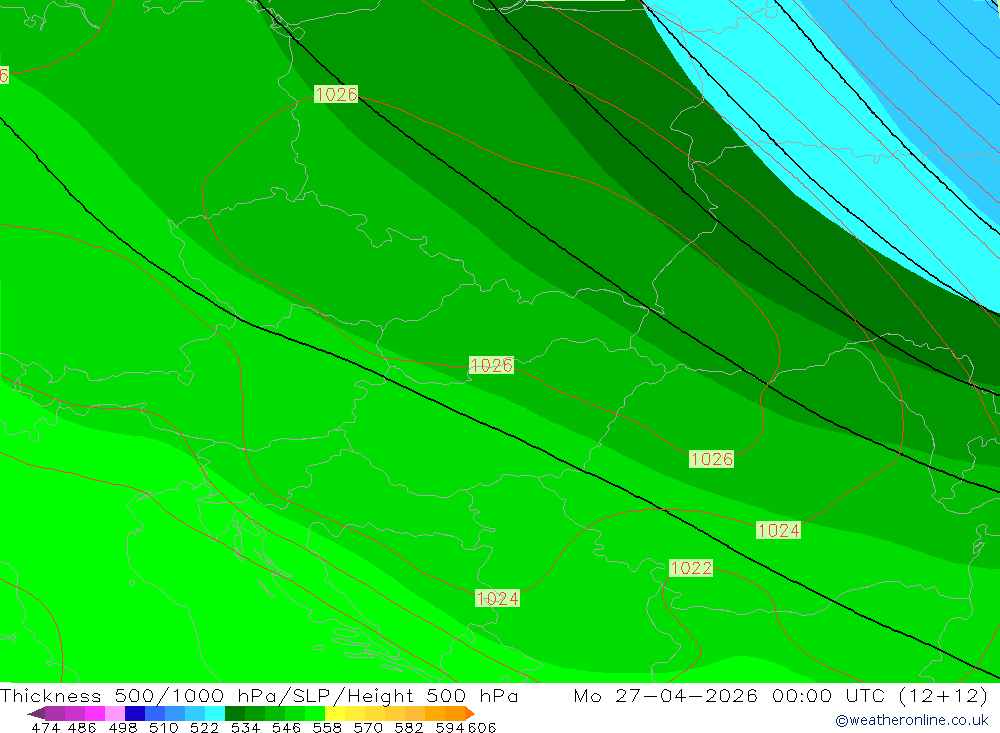The image size is (1000, 733).
Task: Click the legend value 558
Action: pos(327,727)
